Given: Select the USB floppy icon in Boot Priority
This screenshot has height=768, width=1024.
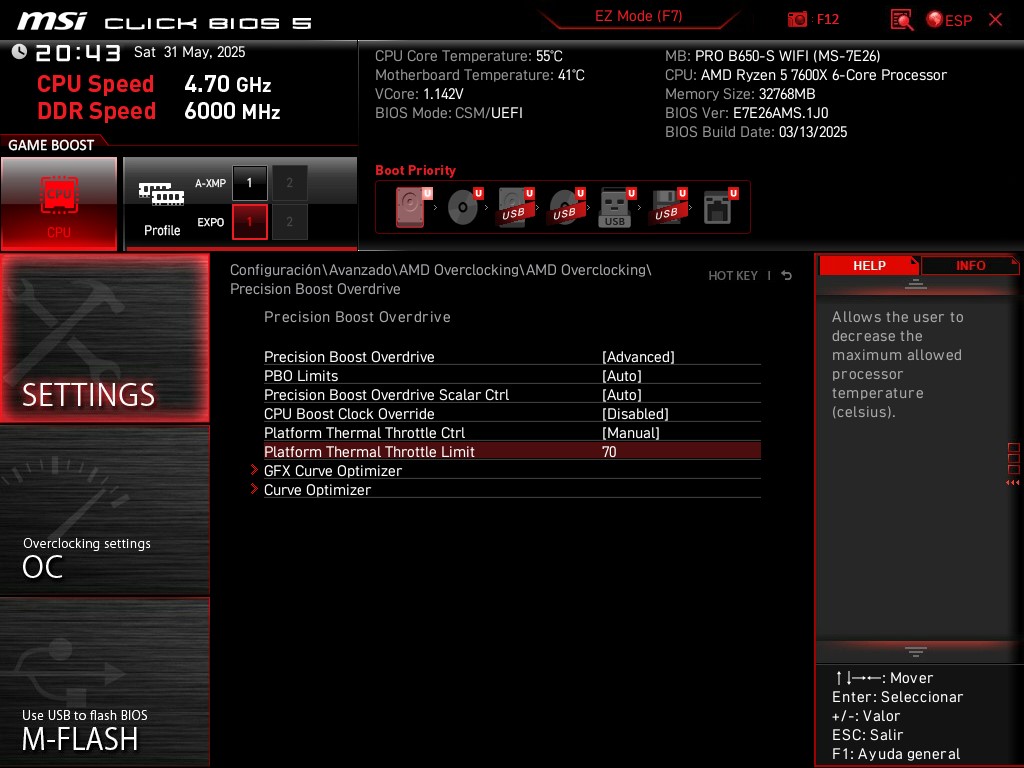Looking at the screenshot, I should pyautogui.click(x=667, y=208).
